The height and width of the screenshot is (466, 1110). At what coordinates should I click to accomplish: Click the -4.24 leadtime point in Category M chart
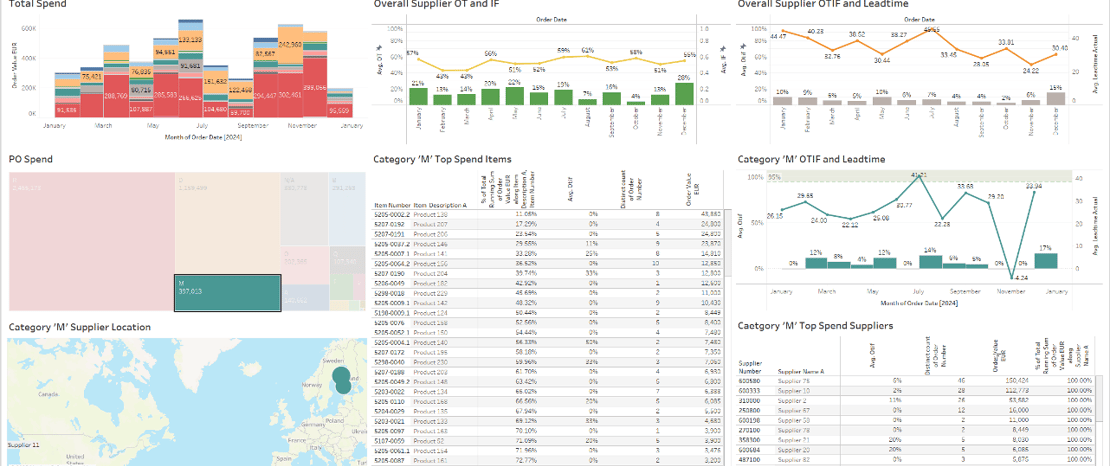point(1013,276)
